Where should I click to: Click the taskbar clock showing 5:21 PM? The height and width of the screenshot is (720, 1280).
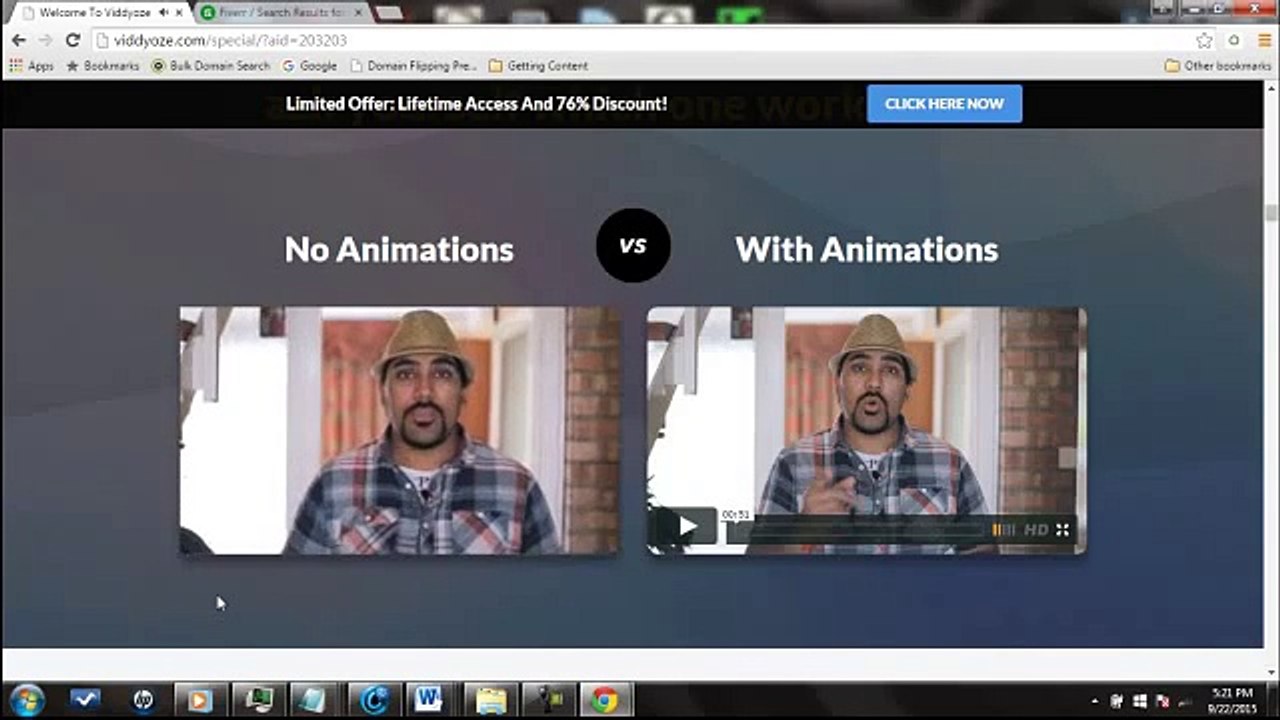(x=1232, y=700)
